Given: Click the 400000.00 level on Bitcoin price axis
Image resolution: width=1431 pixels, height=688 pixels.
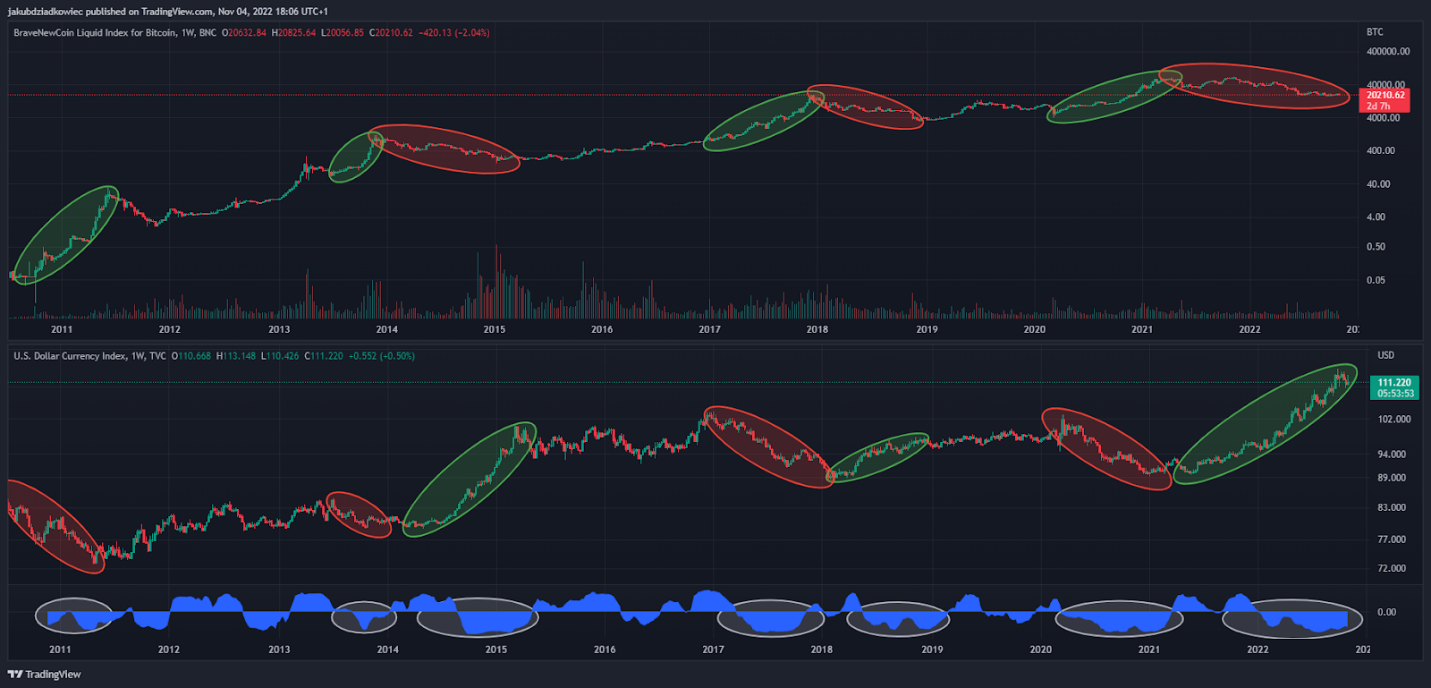Looking at the screenshot, I should tap(1388, 51).
